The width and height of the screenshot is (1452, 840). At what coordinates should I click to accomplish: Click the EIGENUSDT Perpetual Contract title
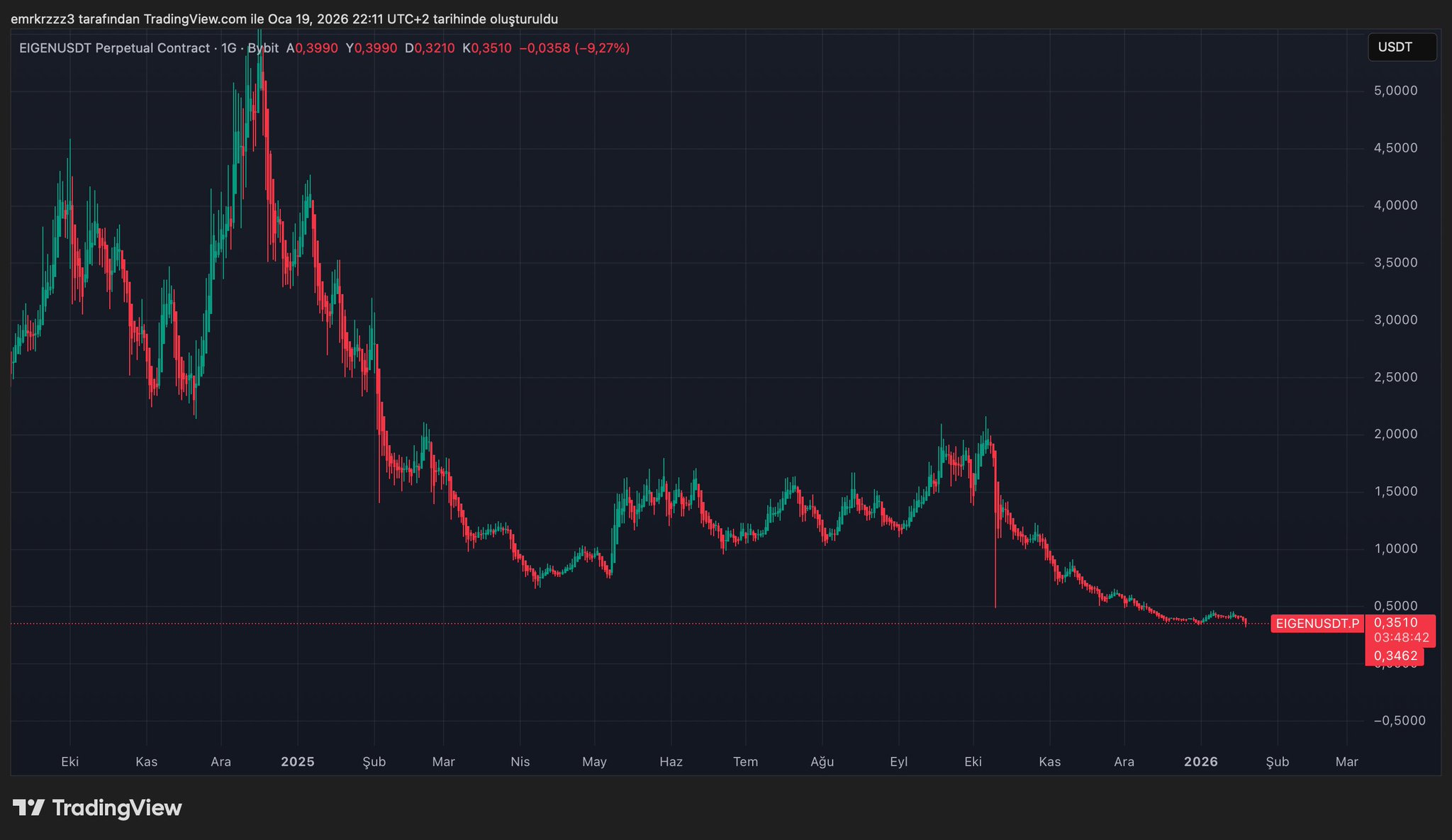pyautogui.click(x=114, y=48)
